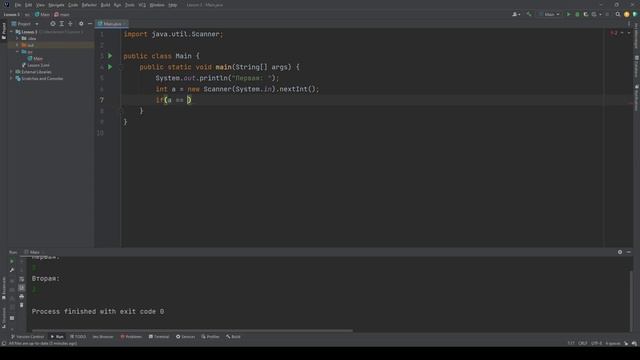Click the Print icon in Run console
The width and height of the screenshot is (640, 360).
pos(22,296)
